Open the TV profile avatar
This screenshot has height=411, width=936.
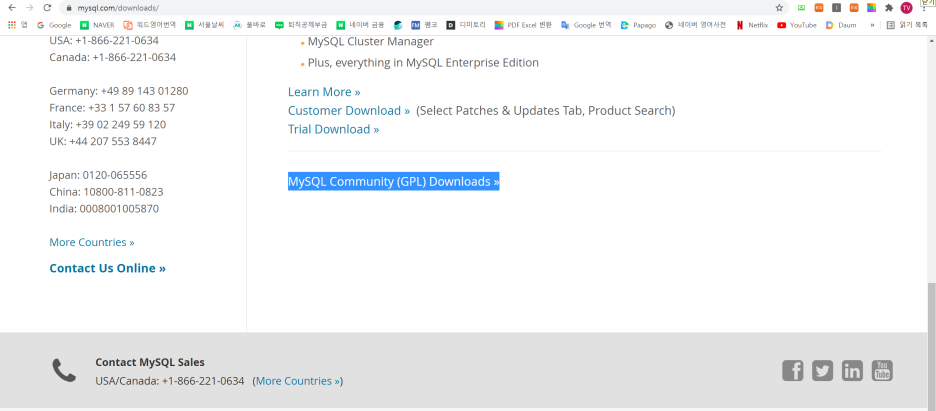(x=906, y=8)
